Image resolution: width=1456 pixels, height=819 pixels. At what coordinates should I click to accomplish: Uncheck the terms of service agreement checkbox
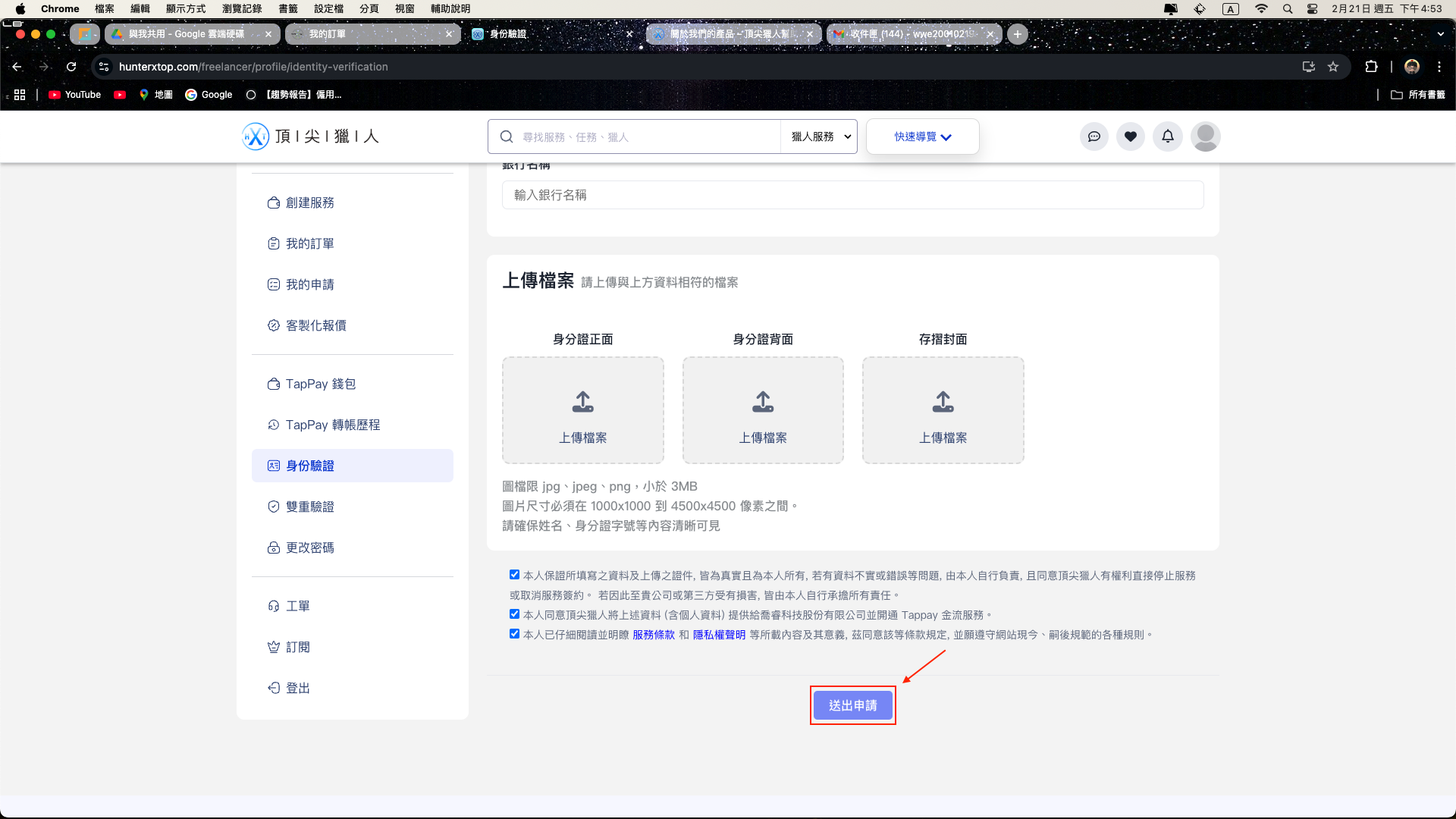coord(514,634)
